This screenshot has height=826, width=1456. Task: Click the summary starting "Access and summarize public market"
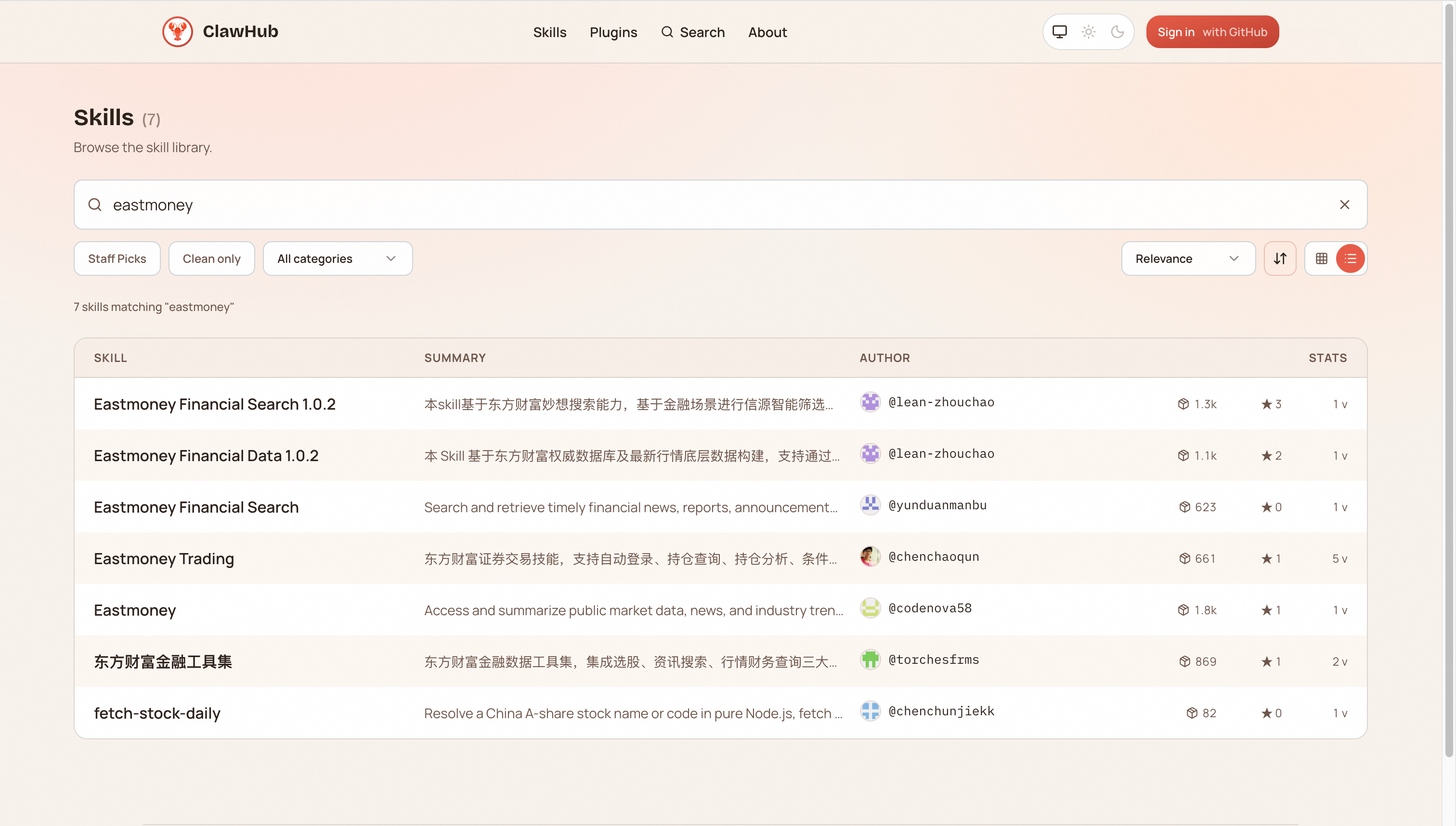634,610
